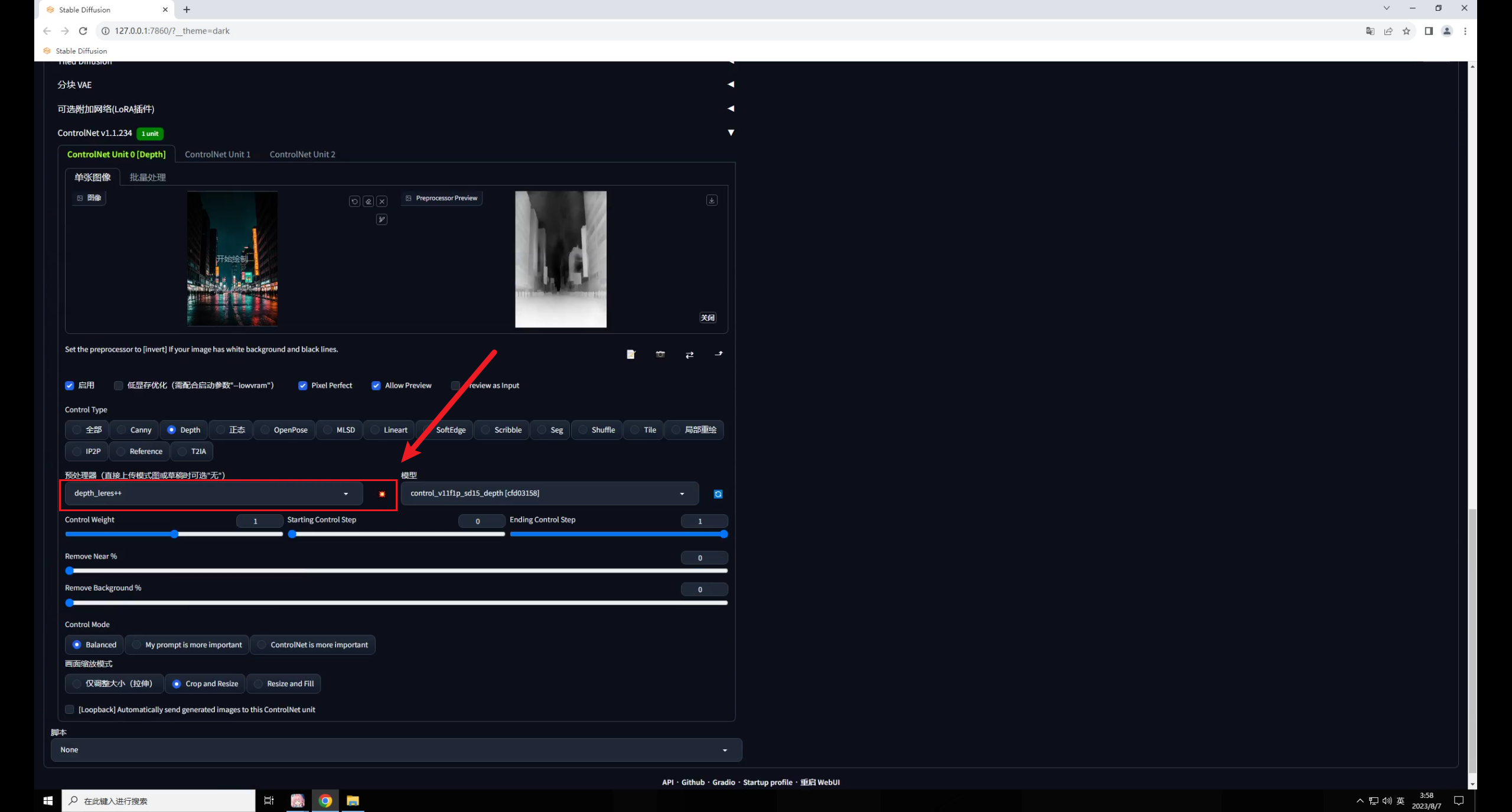Click the red run-preprocessor explosion icon
The height and width of the screenshot is (812, 1512).
point(382,494)
